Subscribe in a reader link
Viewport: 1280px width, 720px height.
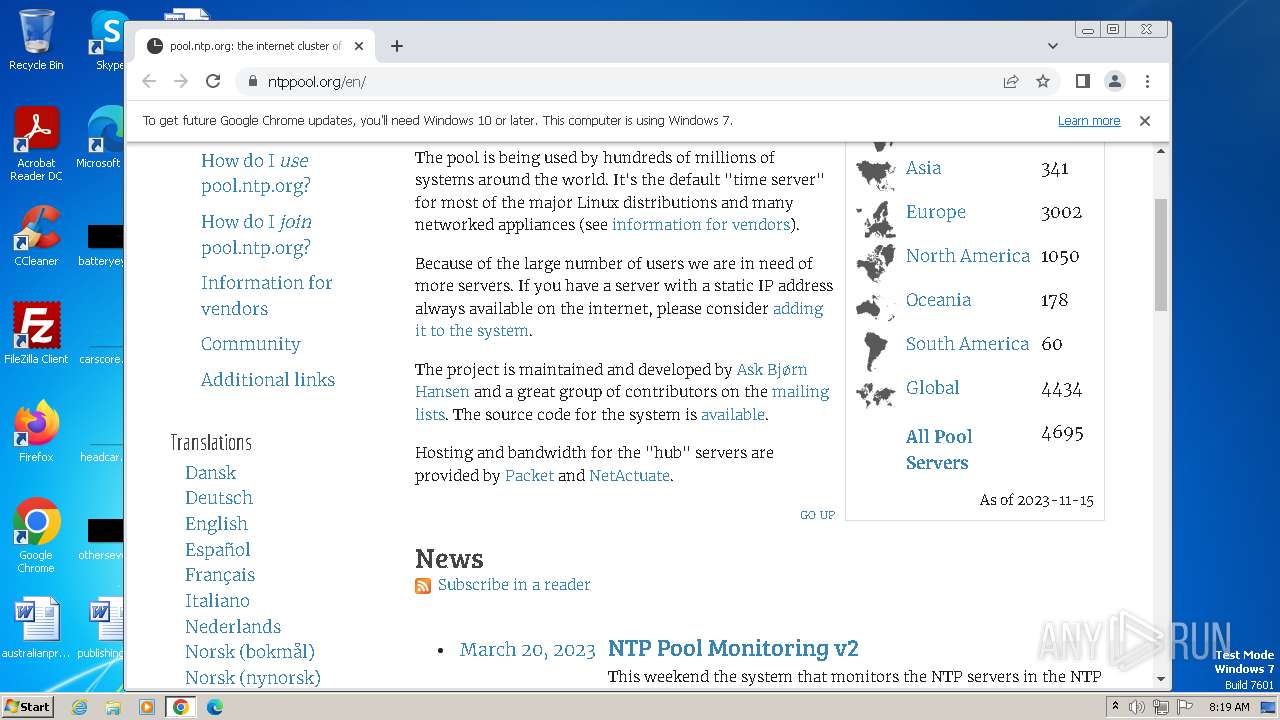coord(514,585)
